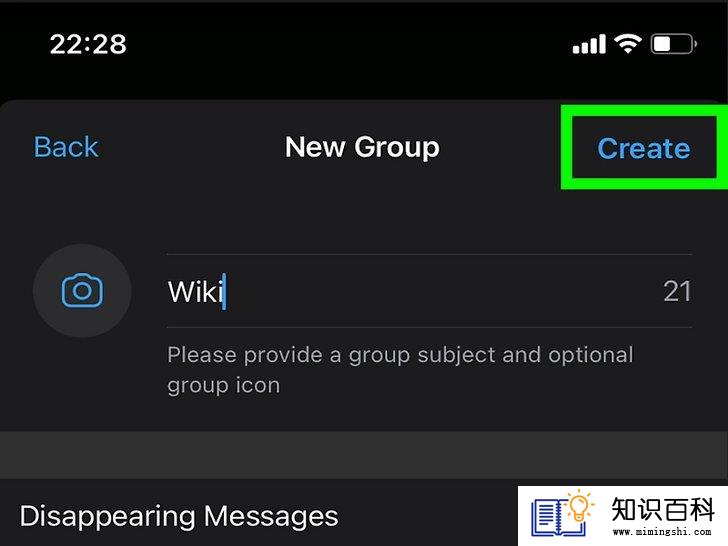The image size is (728, 546).
Task: Click the 22:28 clock in status bar
Action: pos(88,45)
